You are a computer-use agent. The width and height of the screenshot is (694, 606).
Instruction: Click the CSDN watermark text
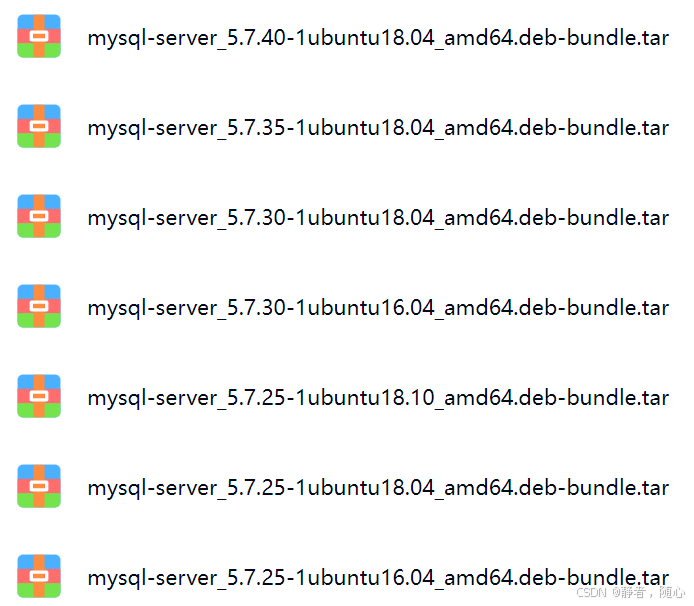631,592
